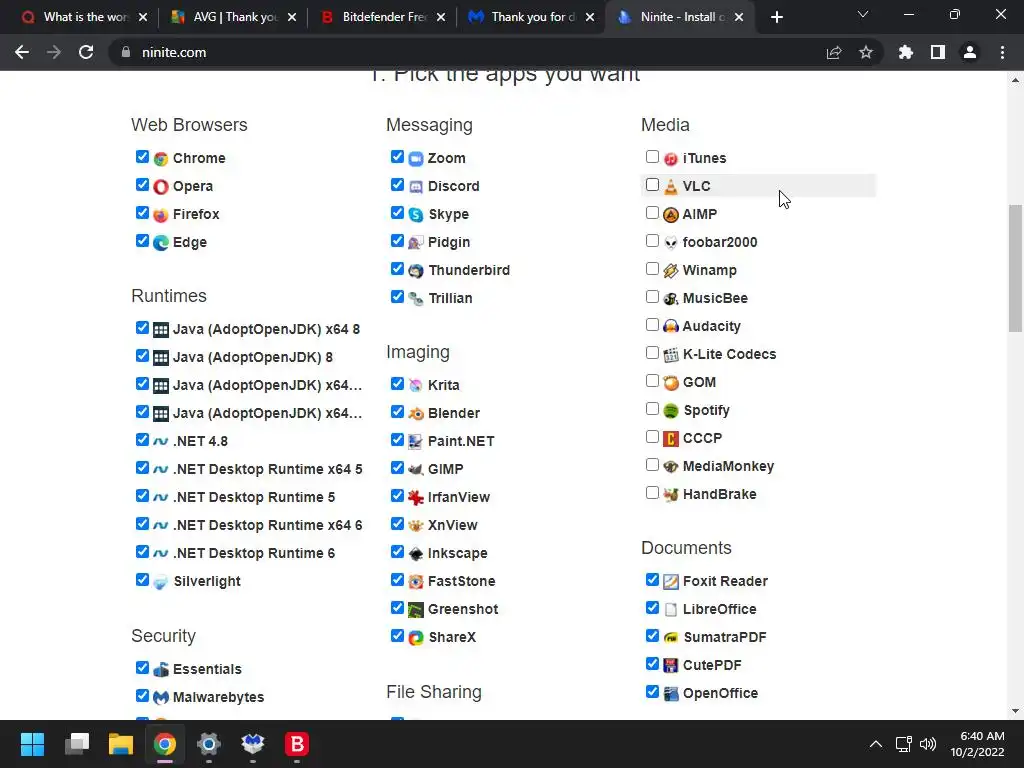Reload the ninite.com page
The image size is (1024, 768).
(86, 52)
